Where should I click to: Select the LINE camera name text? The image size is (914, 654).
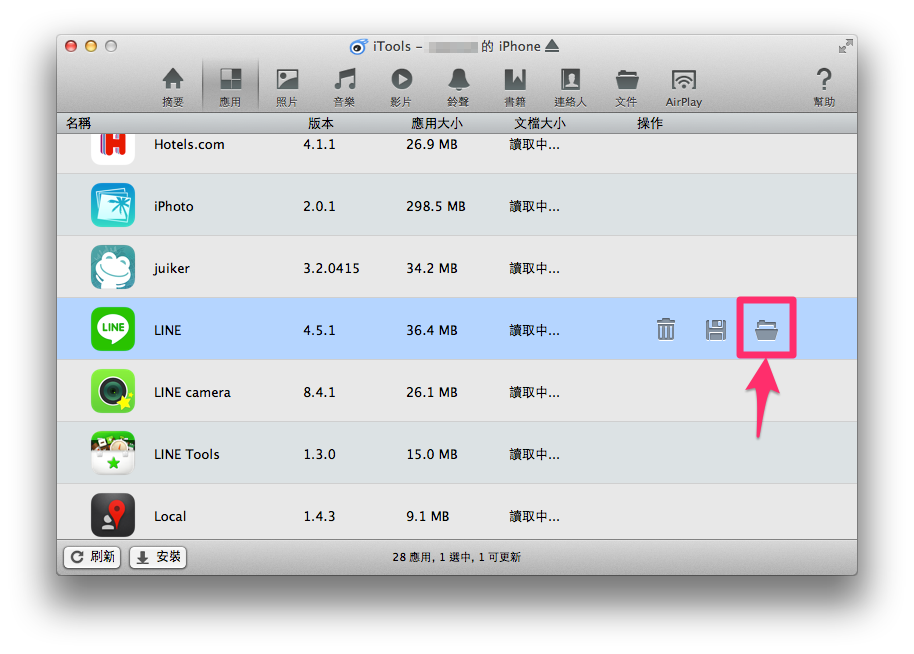(192, 392)
